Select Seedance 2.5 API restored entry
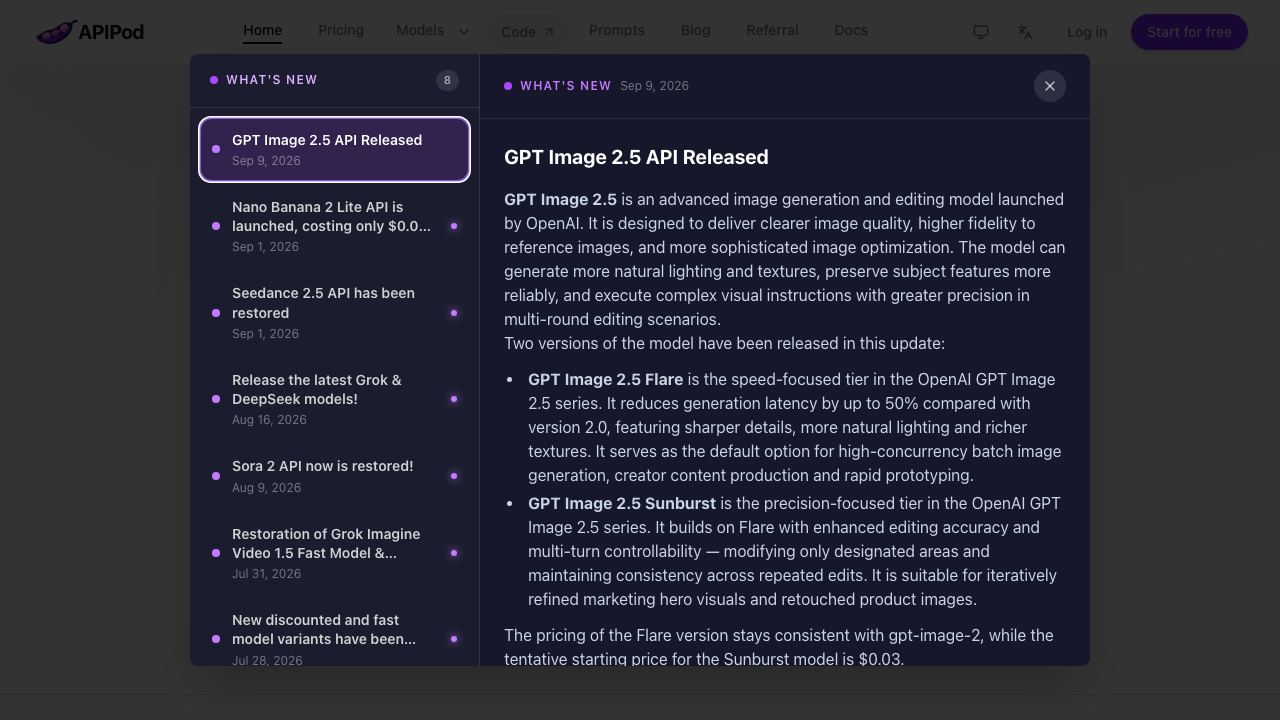Screen dimensions: 1280x720 [x=335, y=313]
